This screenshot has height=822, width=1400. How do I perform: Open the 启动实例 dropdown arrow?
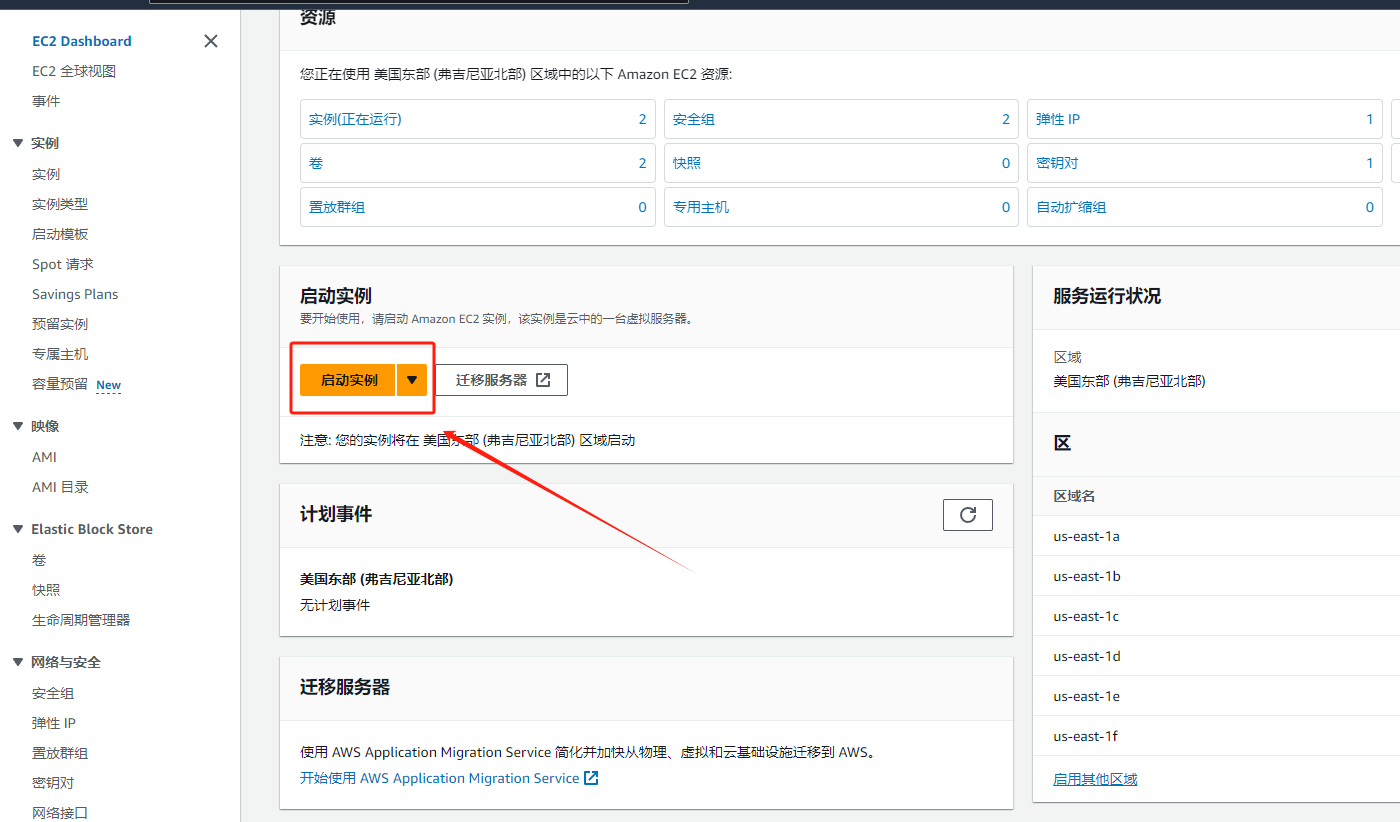(412, 380)
